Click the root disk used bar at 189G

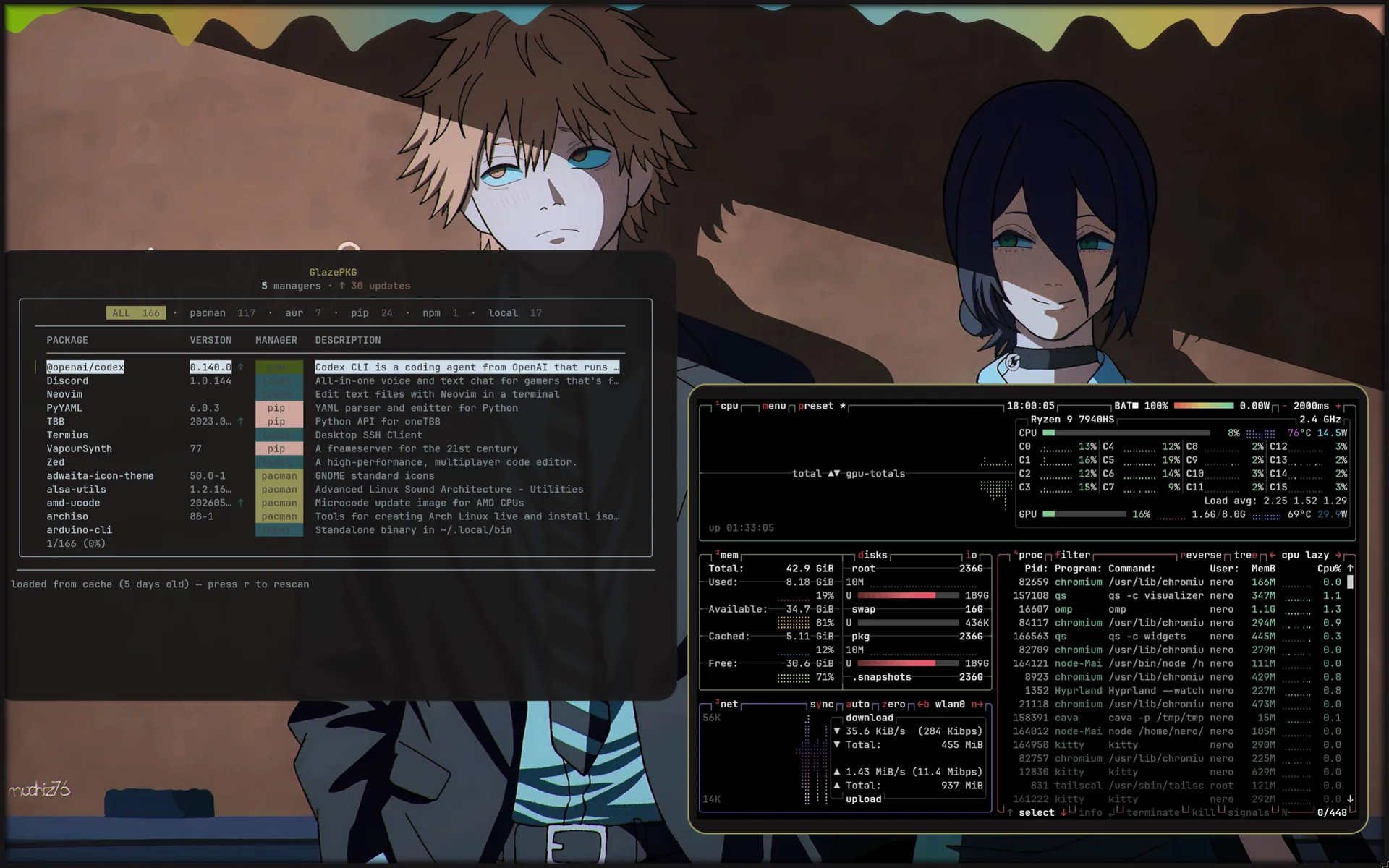(908, 595)
